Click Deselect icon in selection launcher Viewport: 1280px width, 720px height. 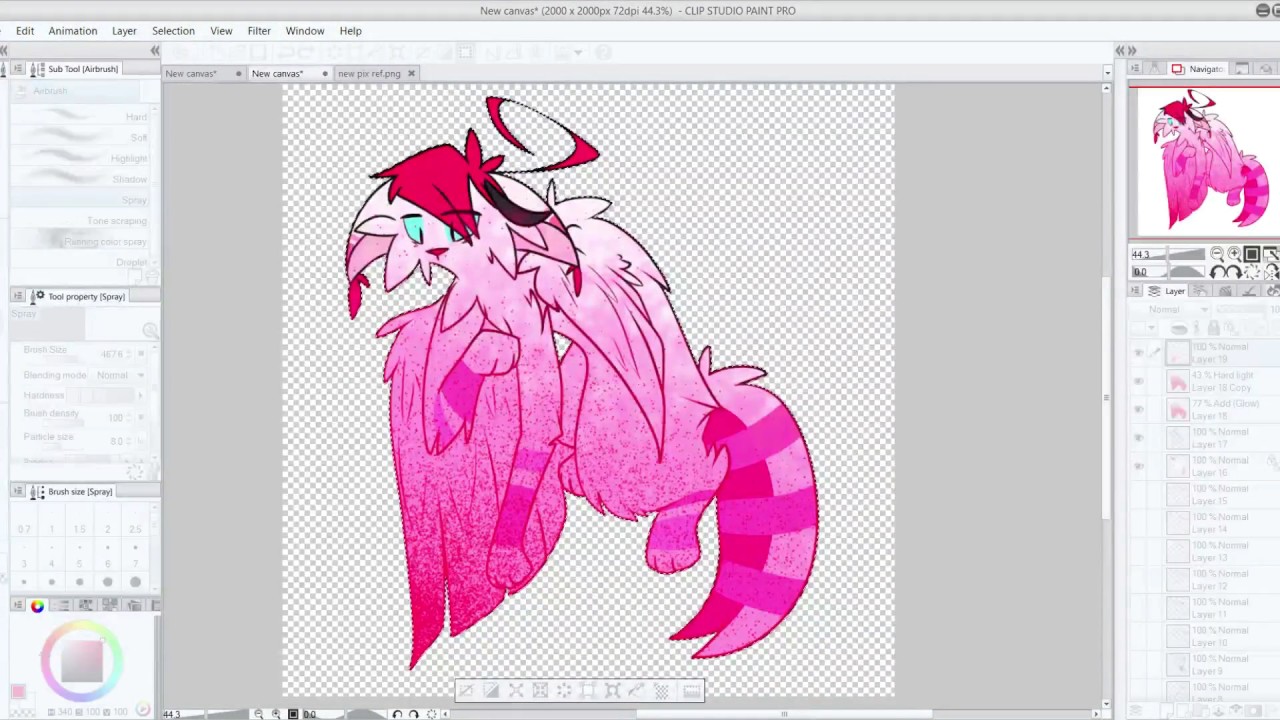click(x=467, y=691)
